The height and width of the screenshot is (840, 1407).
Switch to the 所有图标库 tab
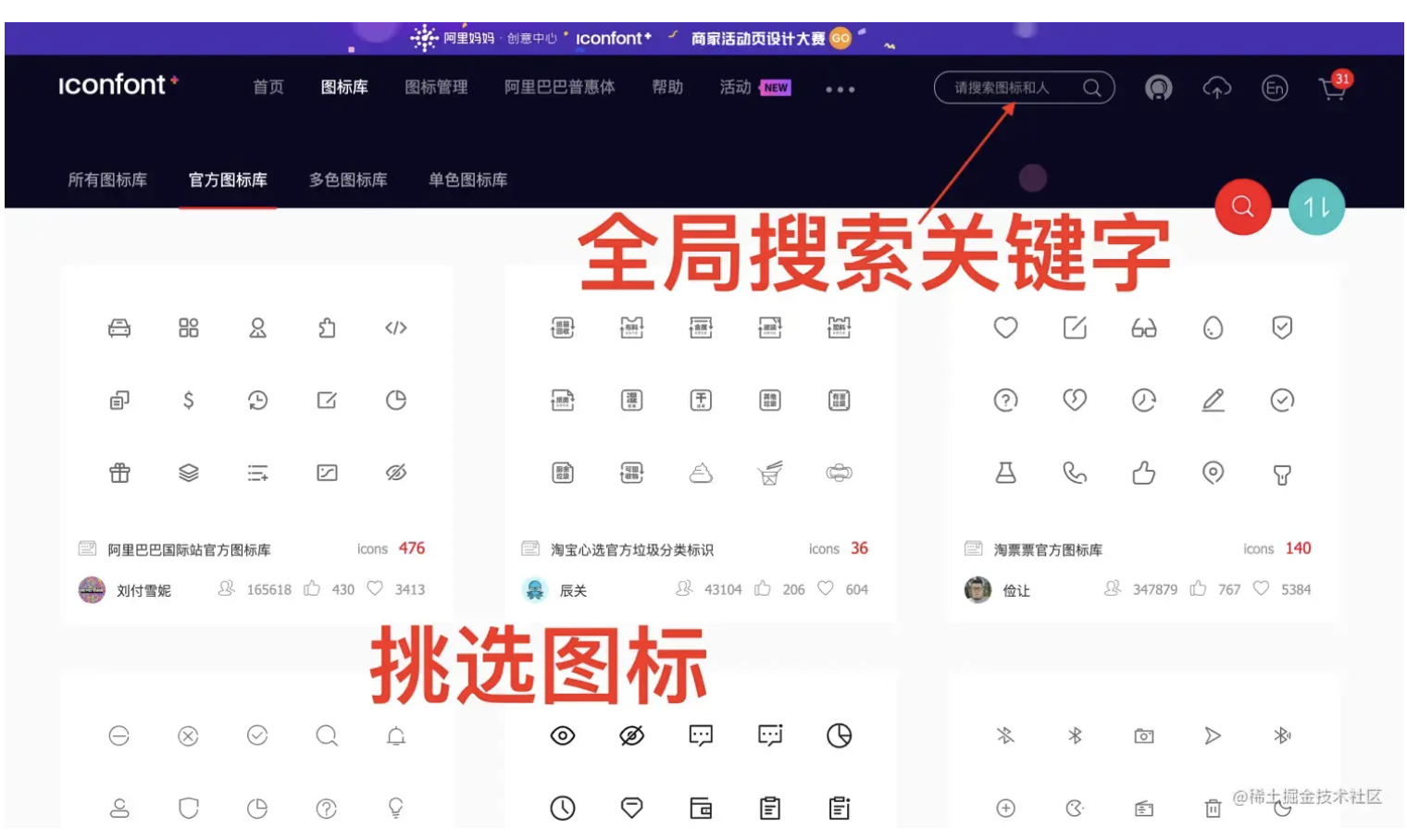click(x=107, y=179)
